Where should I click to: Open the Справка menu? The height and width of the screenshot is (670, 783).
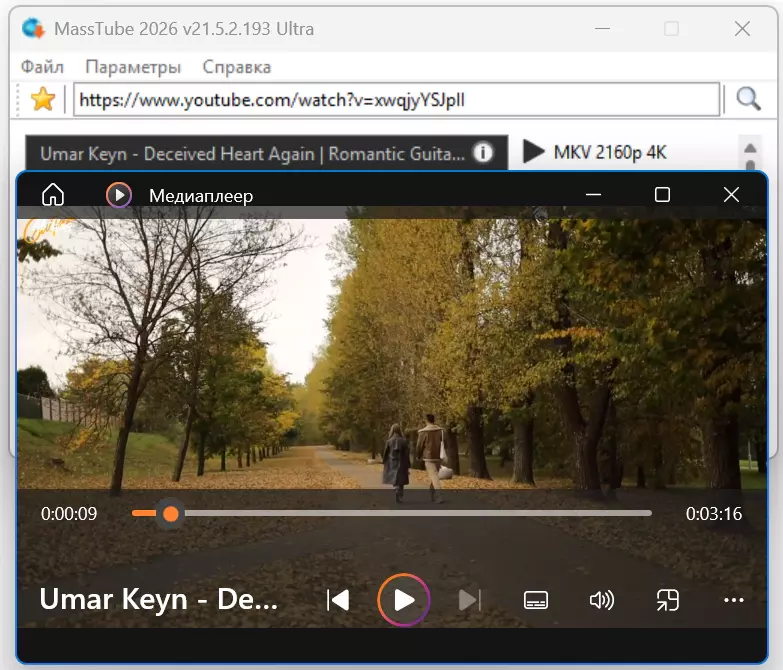(x=237, y=67)
